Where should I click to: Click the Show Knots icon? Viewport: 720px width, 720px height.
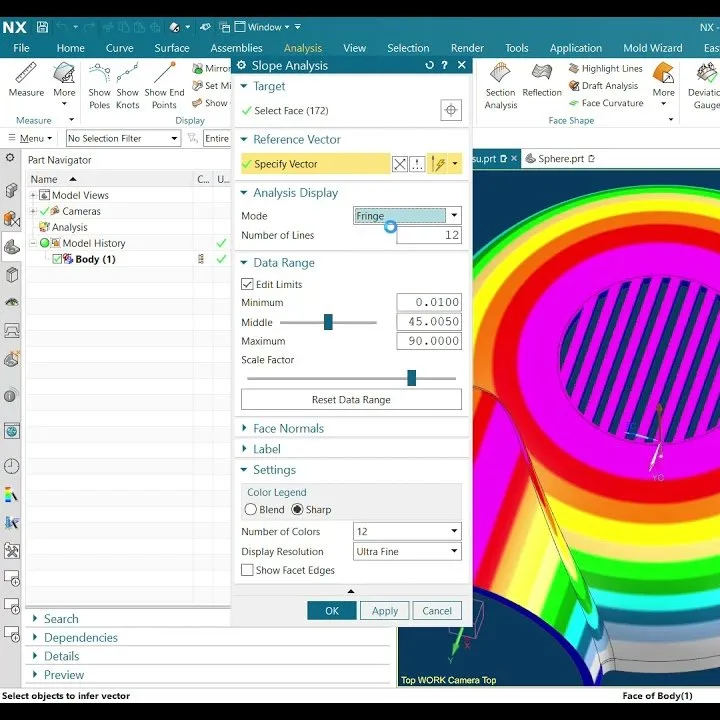(x=127, y=73)
